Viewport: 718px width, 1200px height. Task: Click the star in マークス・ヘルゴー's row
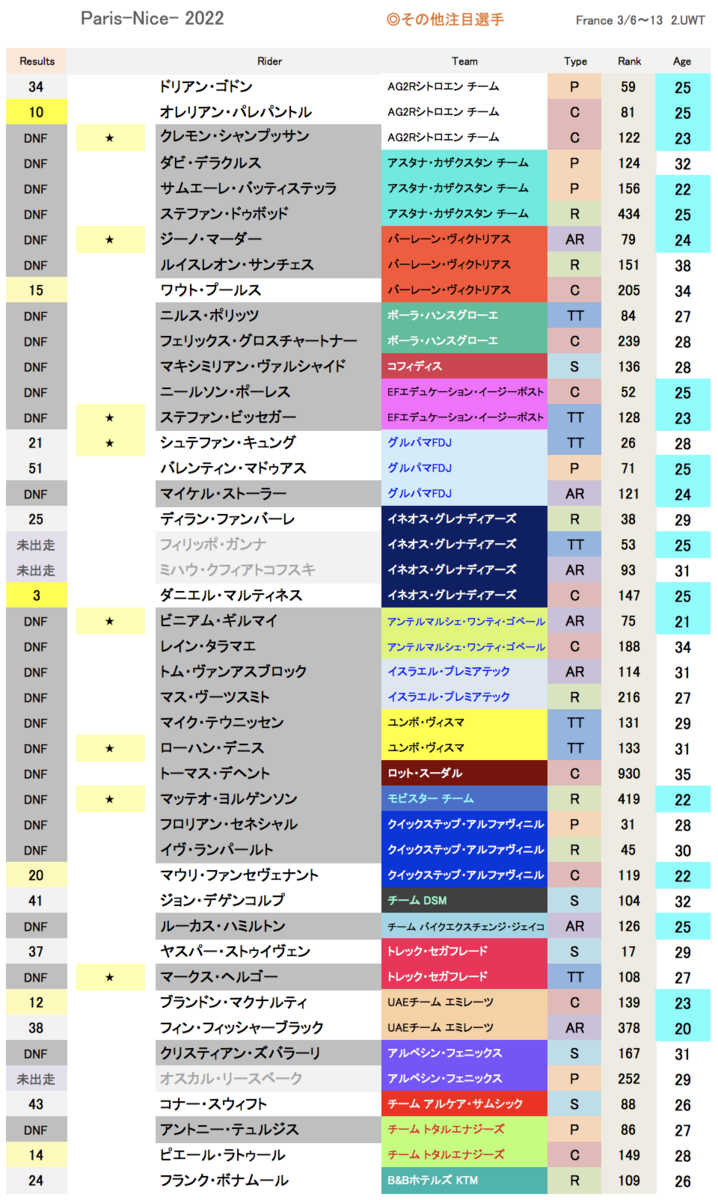pyautogui.click(x=109, y=977)
